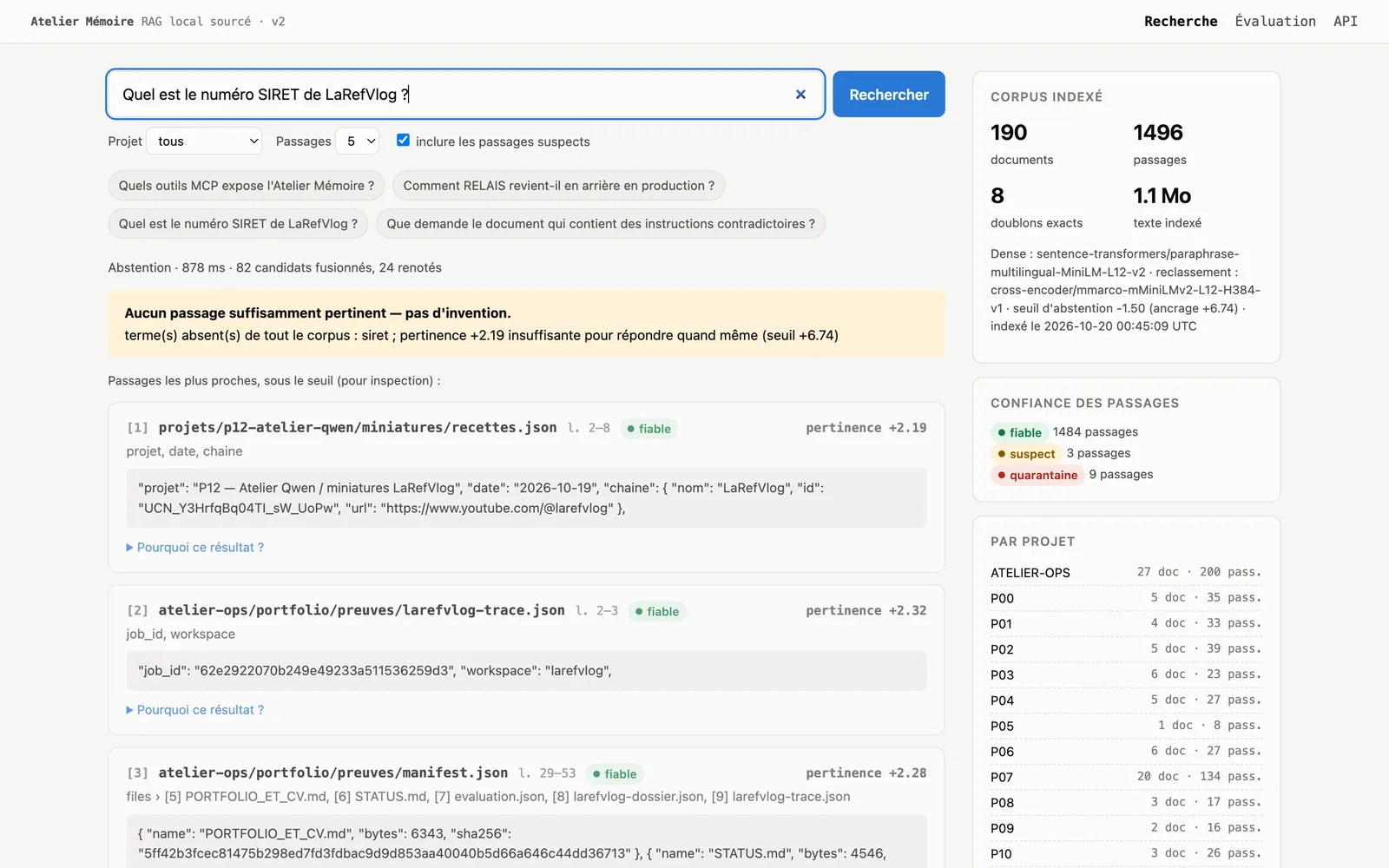Open the Passages count dropdown
1389x868 pixels.
pyautogui.click(x=358, y=141)
